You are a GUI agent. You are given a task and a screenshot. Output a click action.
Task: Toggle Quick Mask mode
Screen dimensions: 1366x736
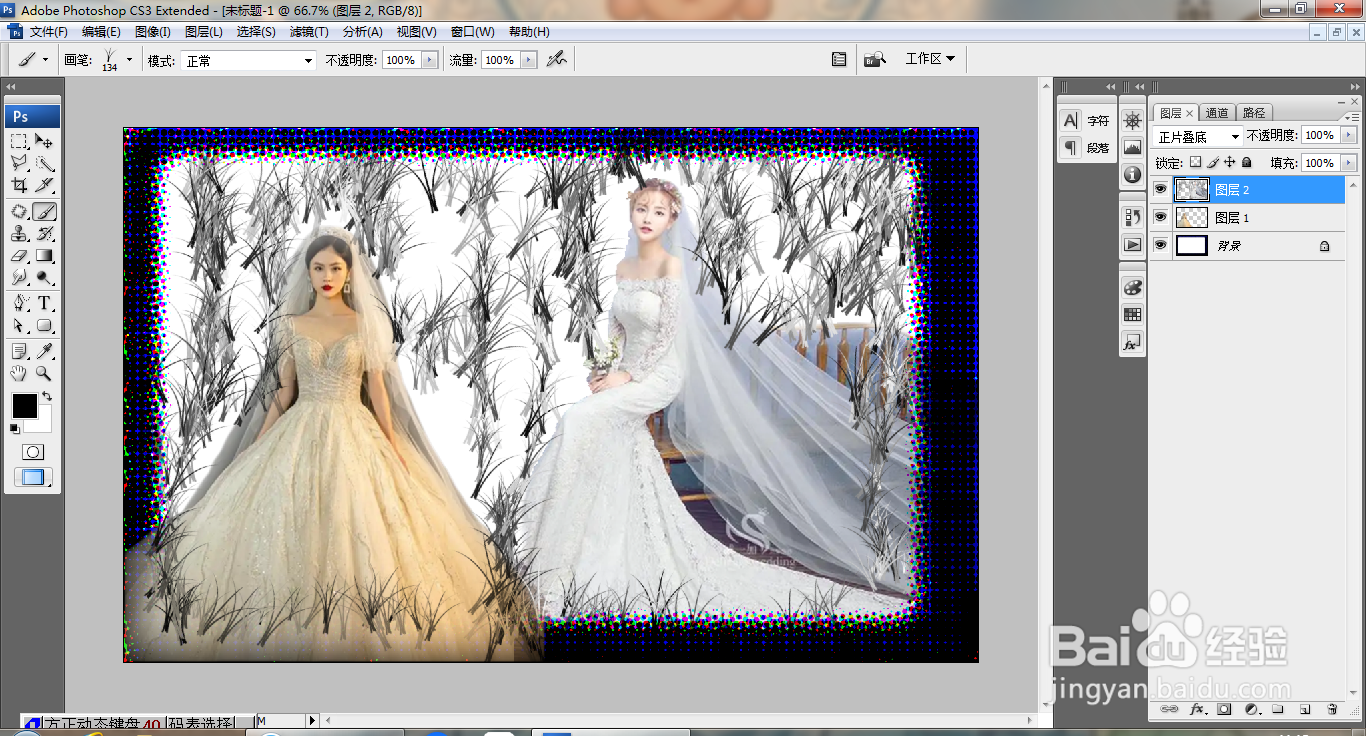33,452
